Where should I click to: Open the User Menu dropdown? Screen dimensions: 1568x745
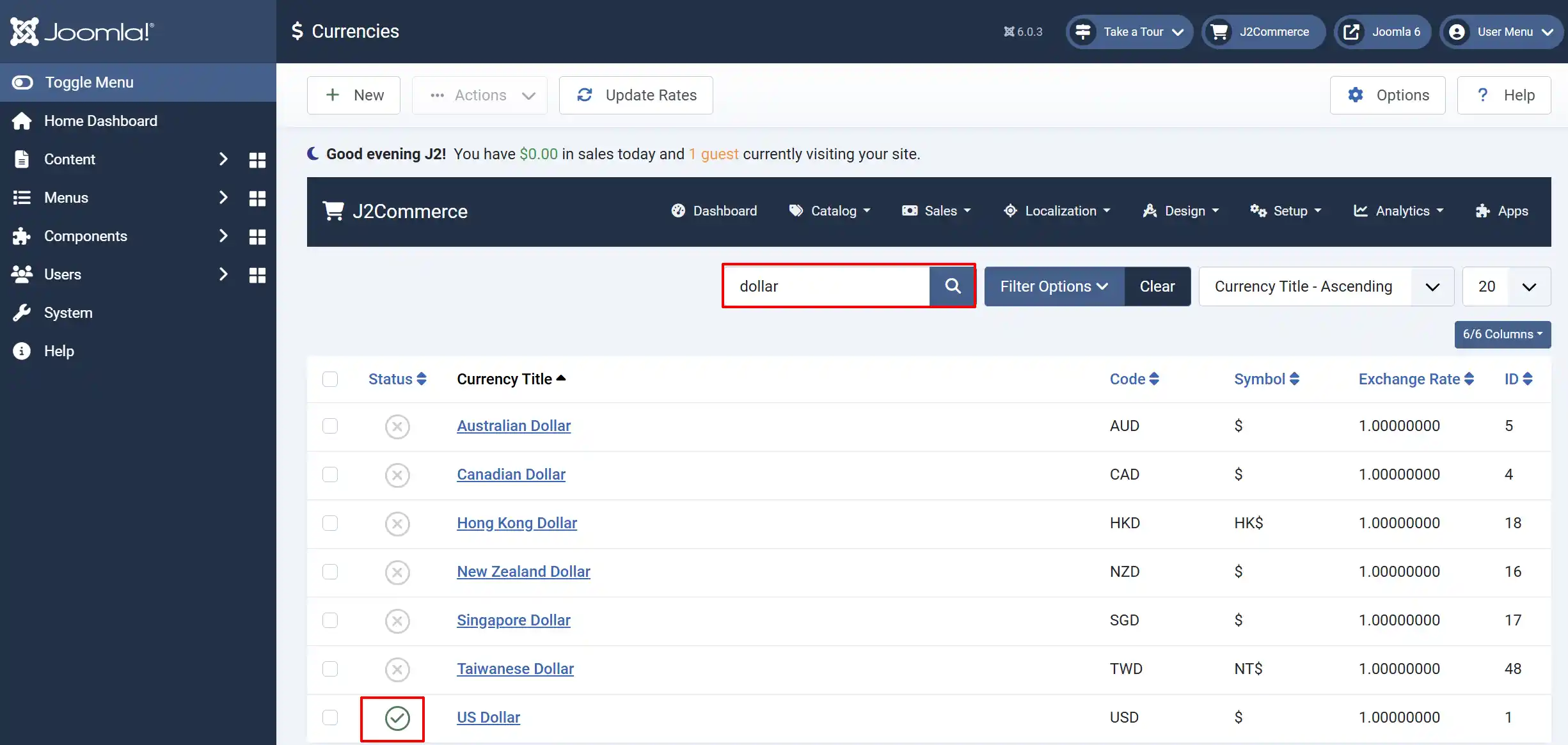click(x=1501, y=32)
